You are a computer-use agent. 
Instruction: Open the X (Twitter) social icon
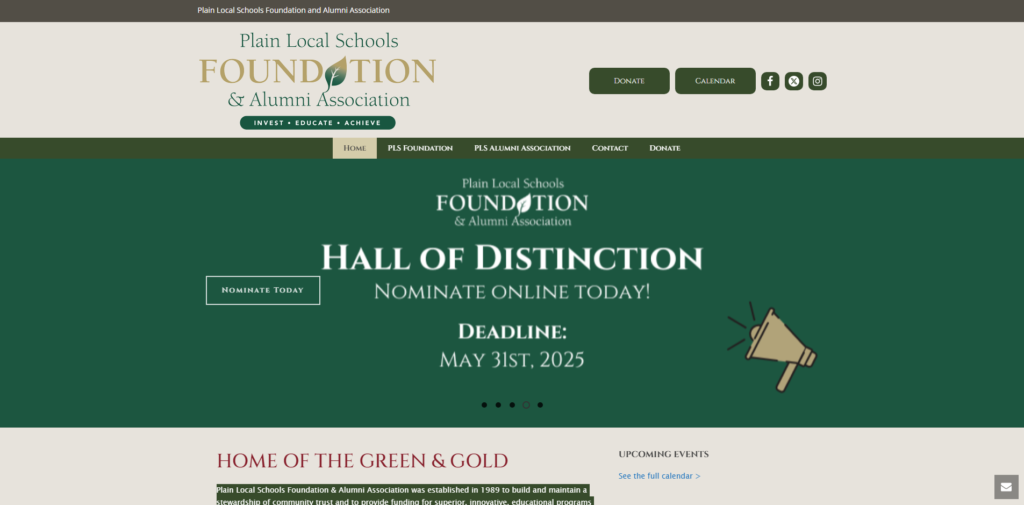pyautogui.click(x=794, y=81)
